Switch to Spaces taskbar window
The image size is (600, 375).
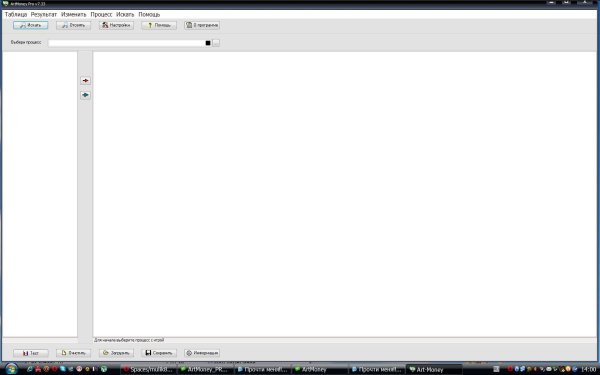point(148,370)
